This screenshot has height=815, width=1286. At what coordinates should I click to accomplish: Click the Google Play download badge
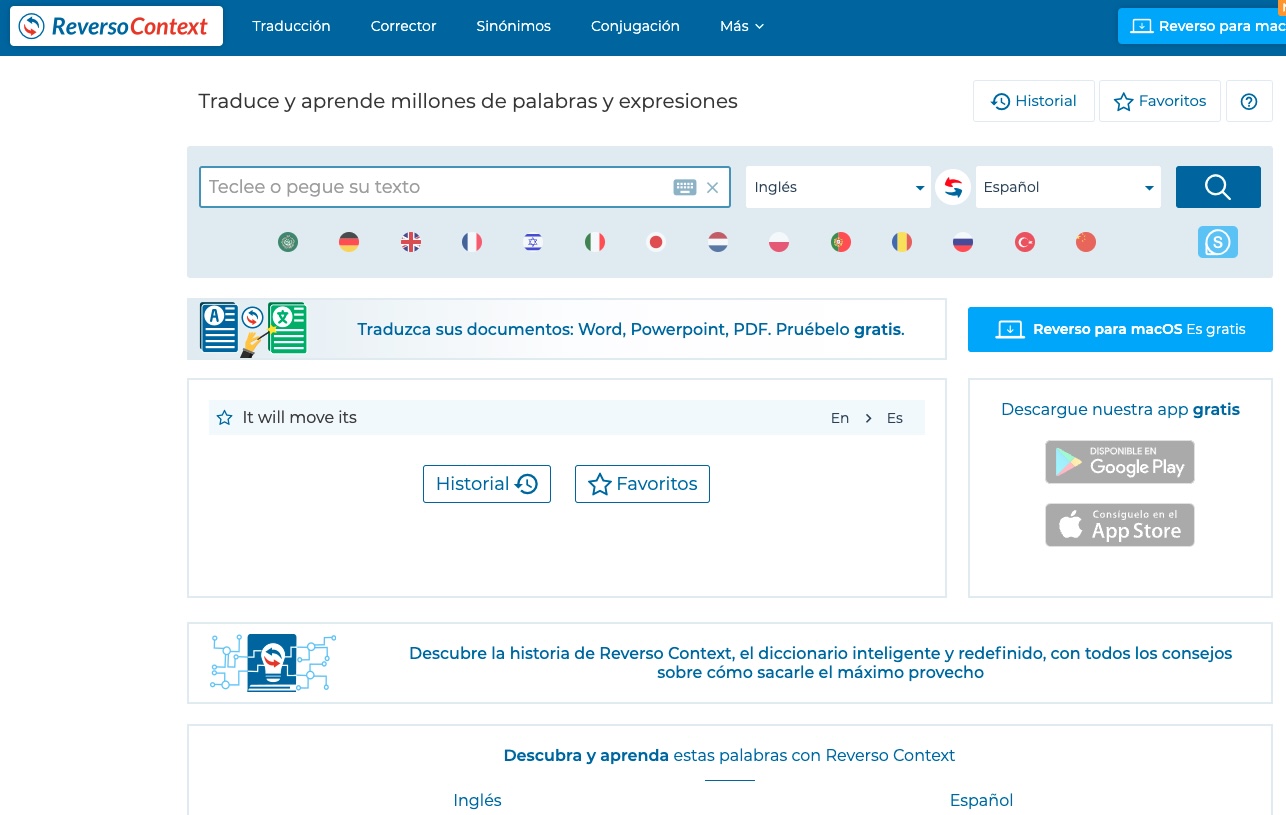coord(1120,462)
